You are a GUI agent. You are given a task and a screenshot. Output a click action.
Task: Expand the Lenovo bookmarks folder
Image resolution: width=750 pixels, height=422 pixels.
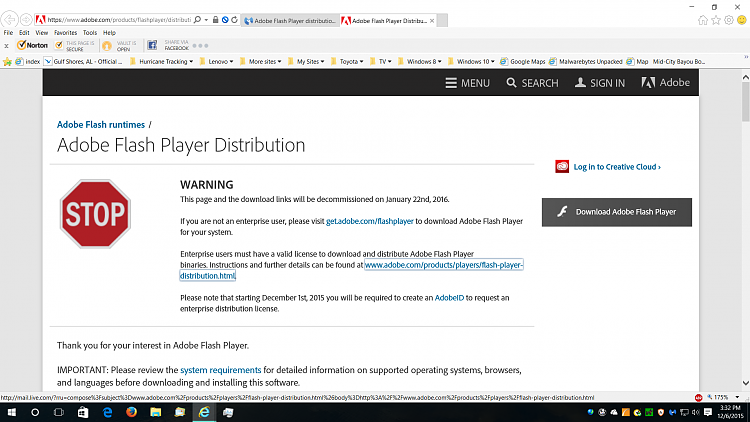coord(217,61)
